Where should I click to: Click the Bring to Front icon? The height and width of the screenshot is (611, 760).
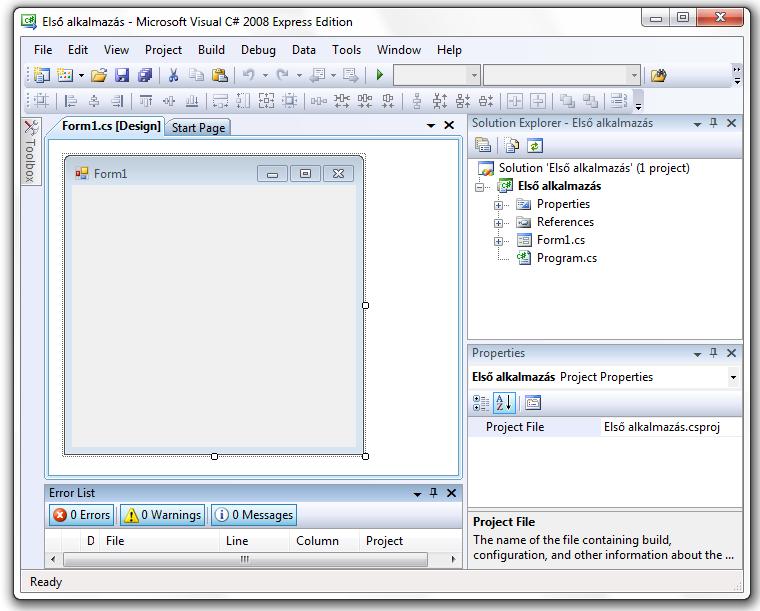tap(567, 101)
